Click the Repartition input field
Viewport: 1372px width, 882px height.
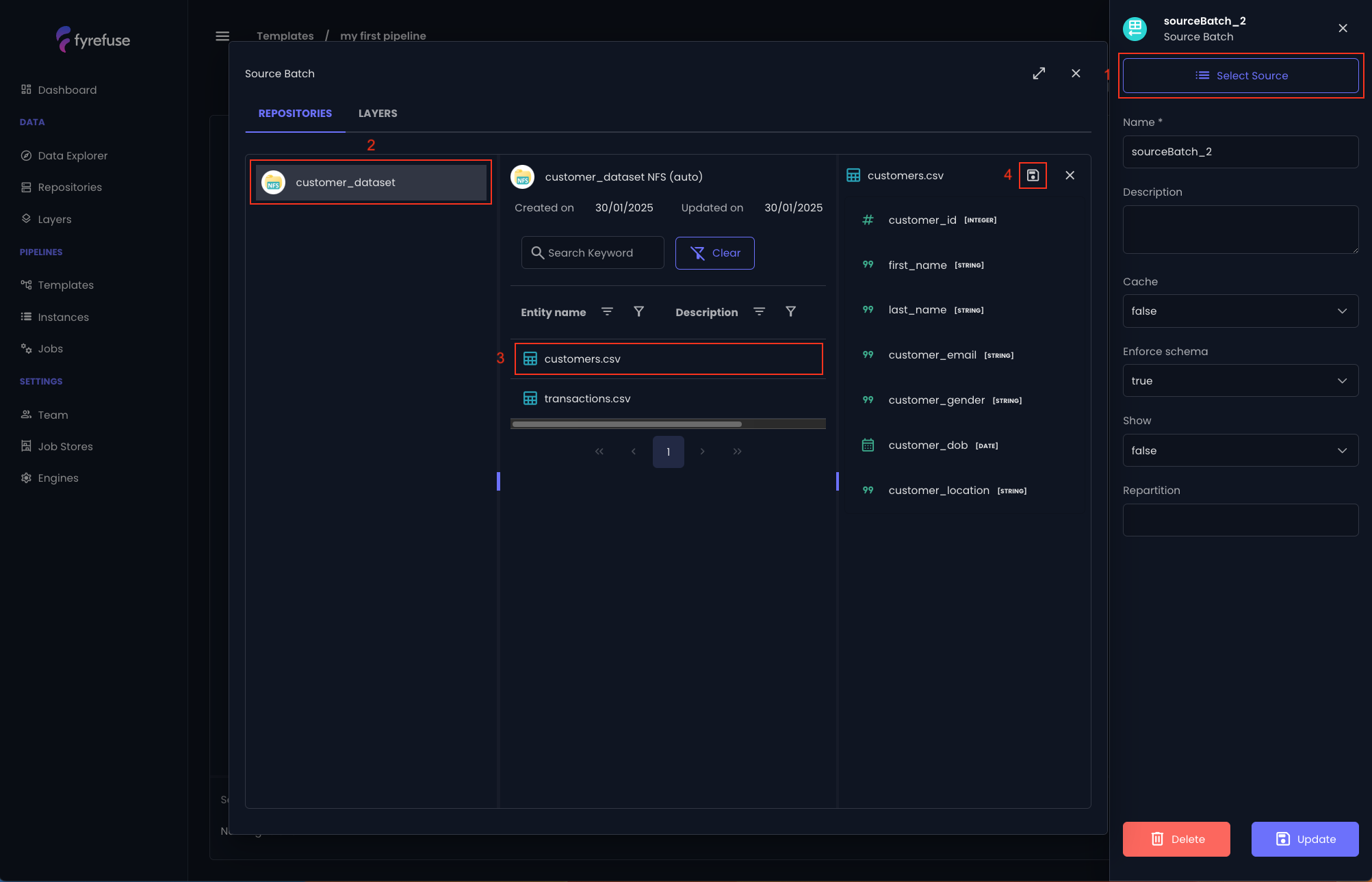(x=1241, y=520)
